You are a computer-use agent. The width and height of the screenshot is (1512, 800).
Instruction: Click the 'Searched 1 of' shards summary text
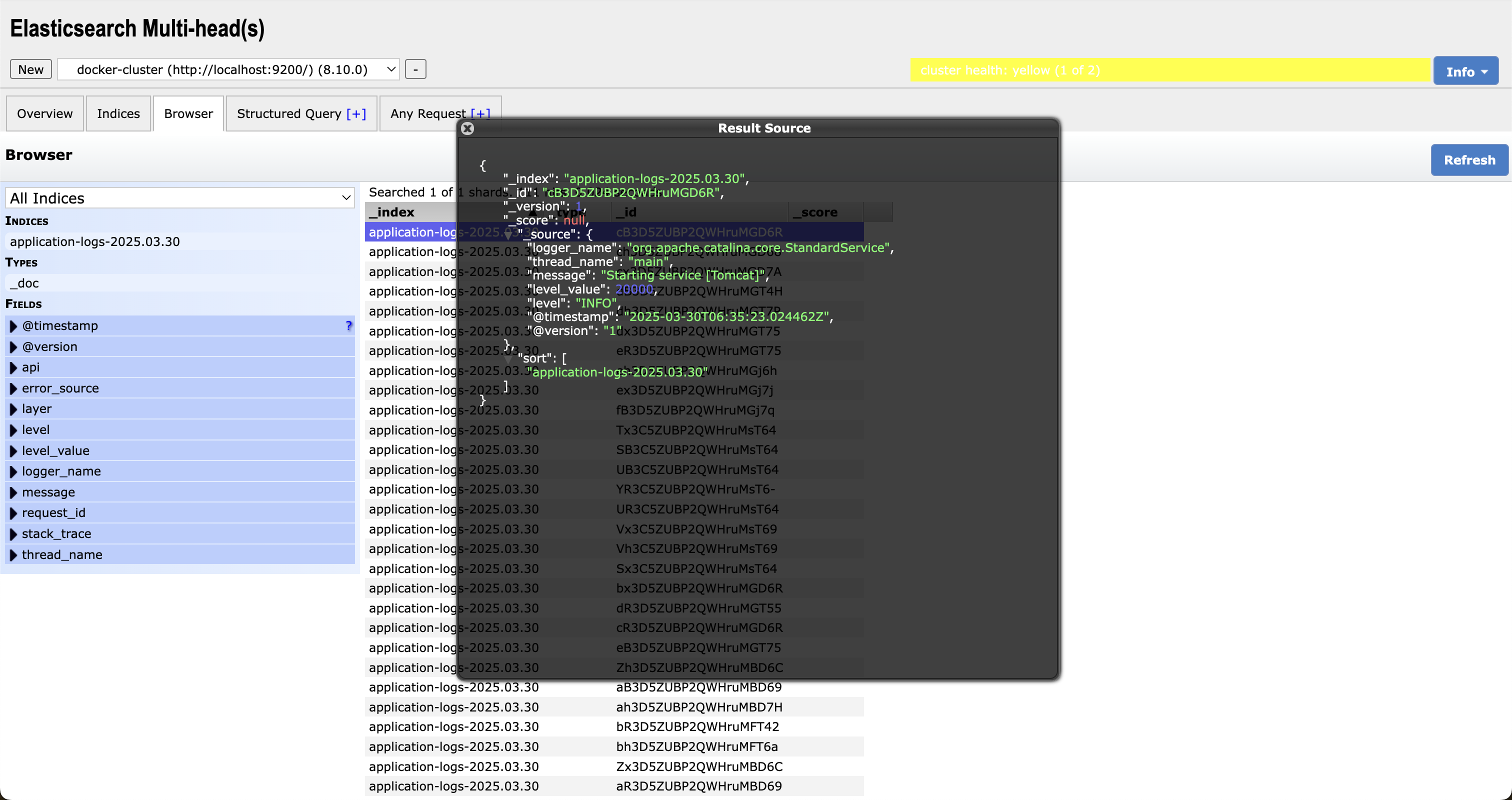click(411, 192)
